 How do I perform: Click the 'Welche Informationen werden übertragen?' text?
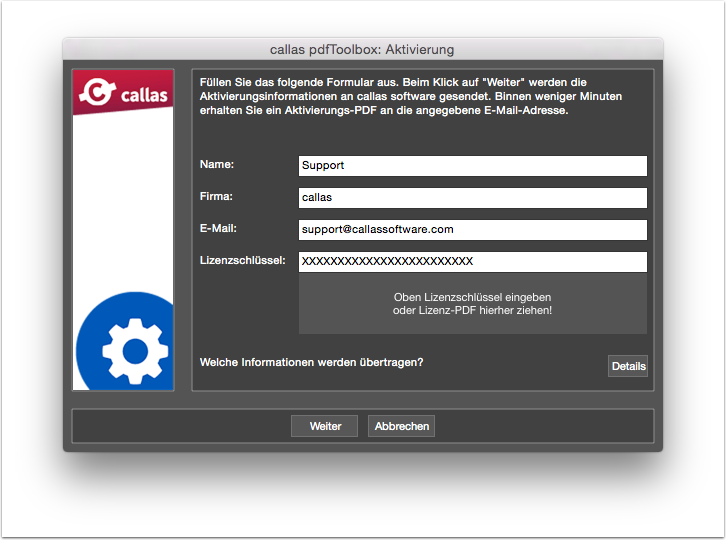click(x=311, y=362)
